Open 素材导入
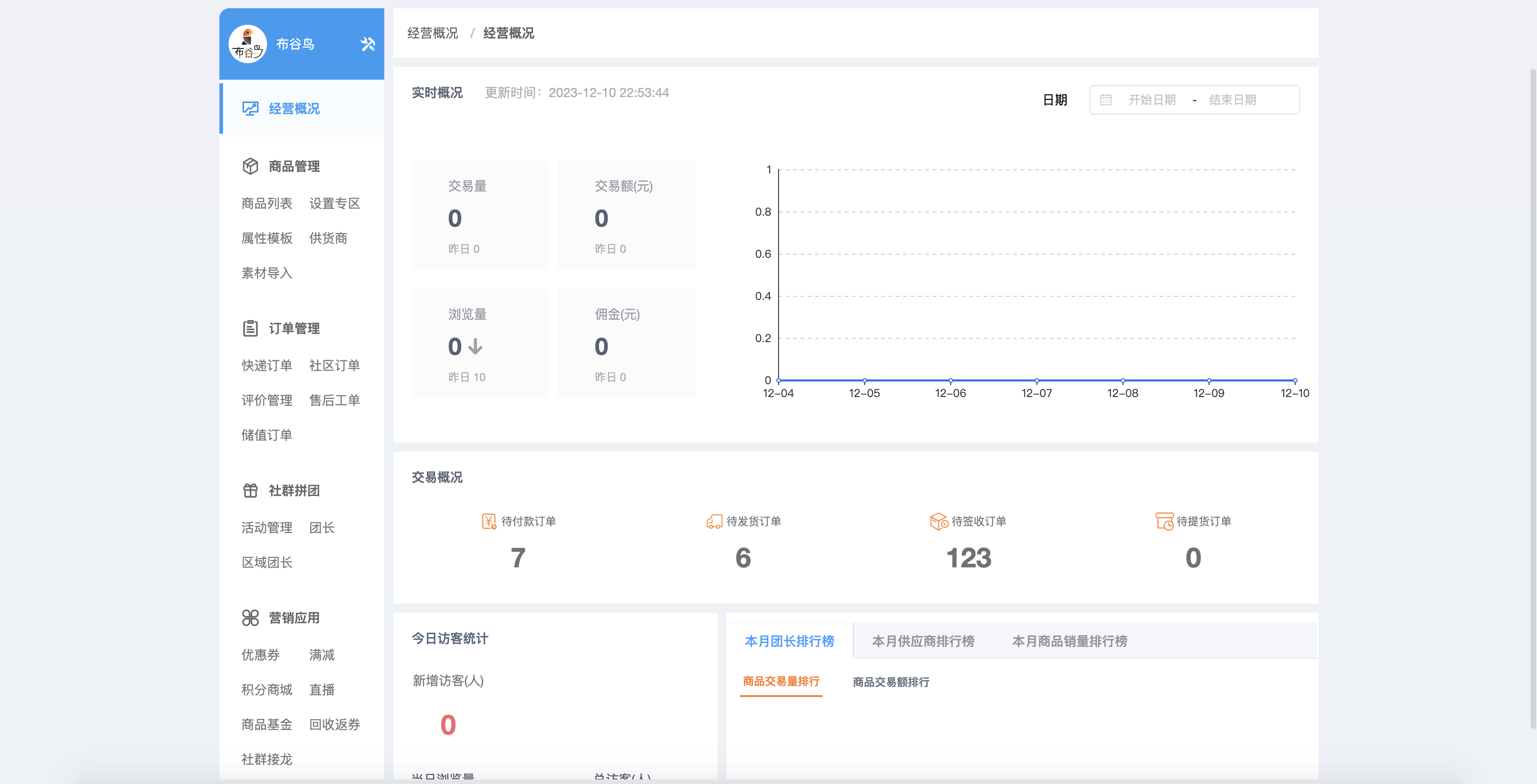1537x784 pixels. coord(267,272)
